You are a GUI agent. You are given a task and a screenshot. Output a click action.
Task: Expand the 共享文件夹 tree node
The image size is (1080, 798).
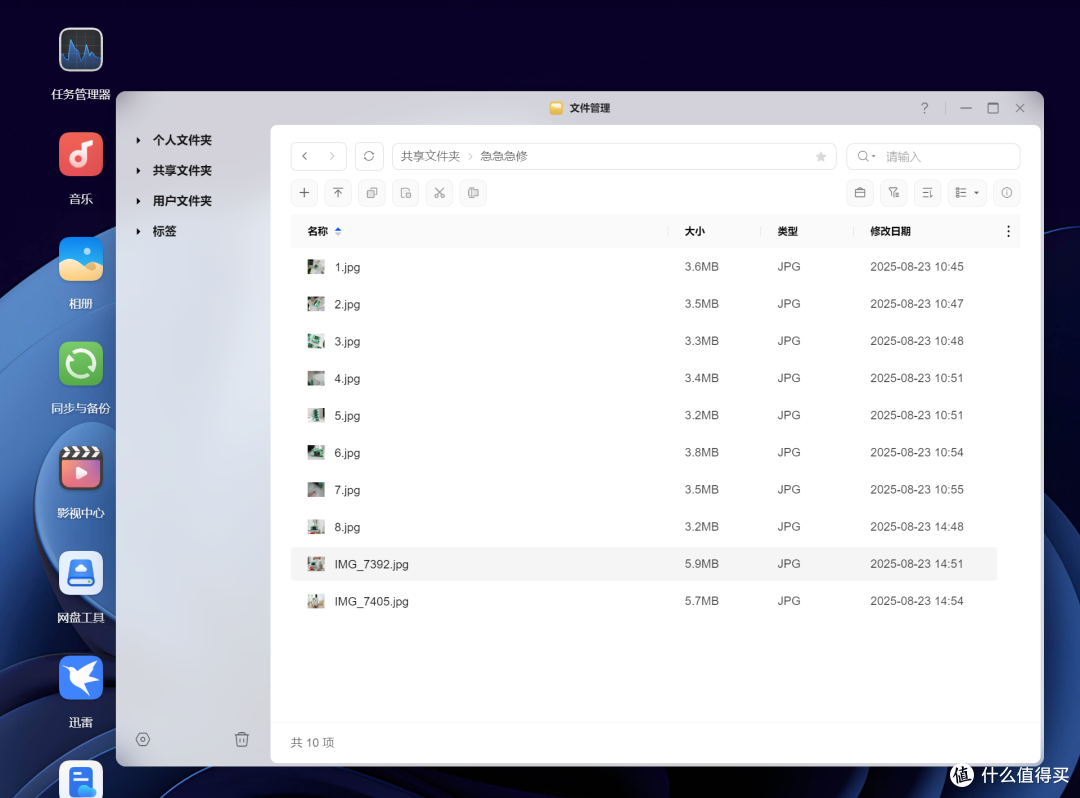point(138,171)
